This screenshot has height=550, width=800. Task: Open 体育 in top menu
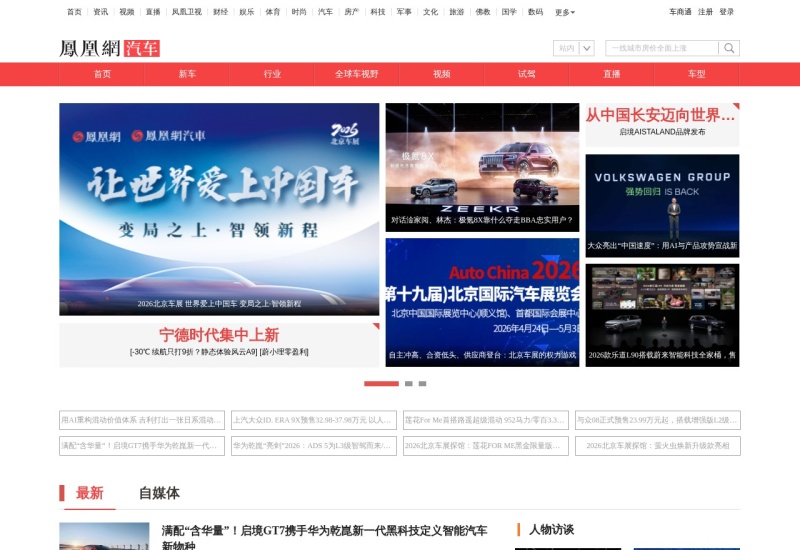[273, 12]
